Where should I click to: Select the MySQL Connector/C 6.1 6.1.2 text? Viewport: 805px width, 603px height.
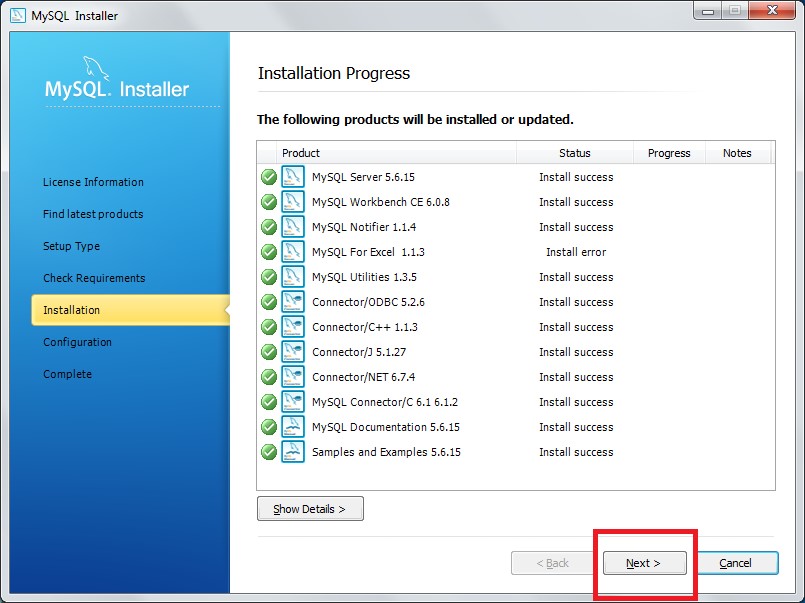pos(385,402)
